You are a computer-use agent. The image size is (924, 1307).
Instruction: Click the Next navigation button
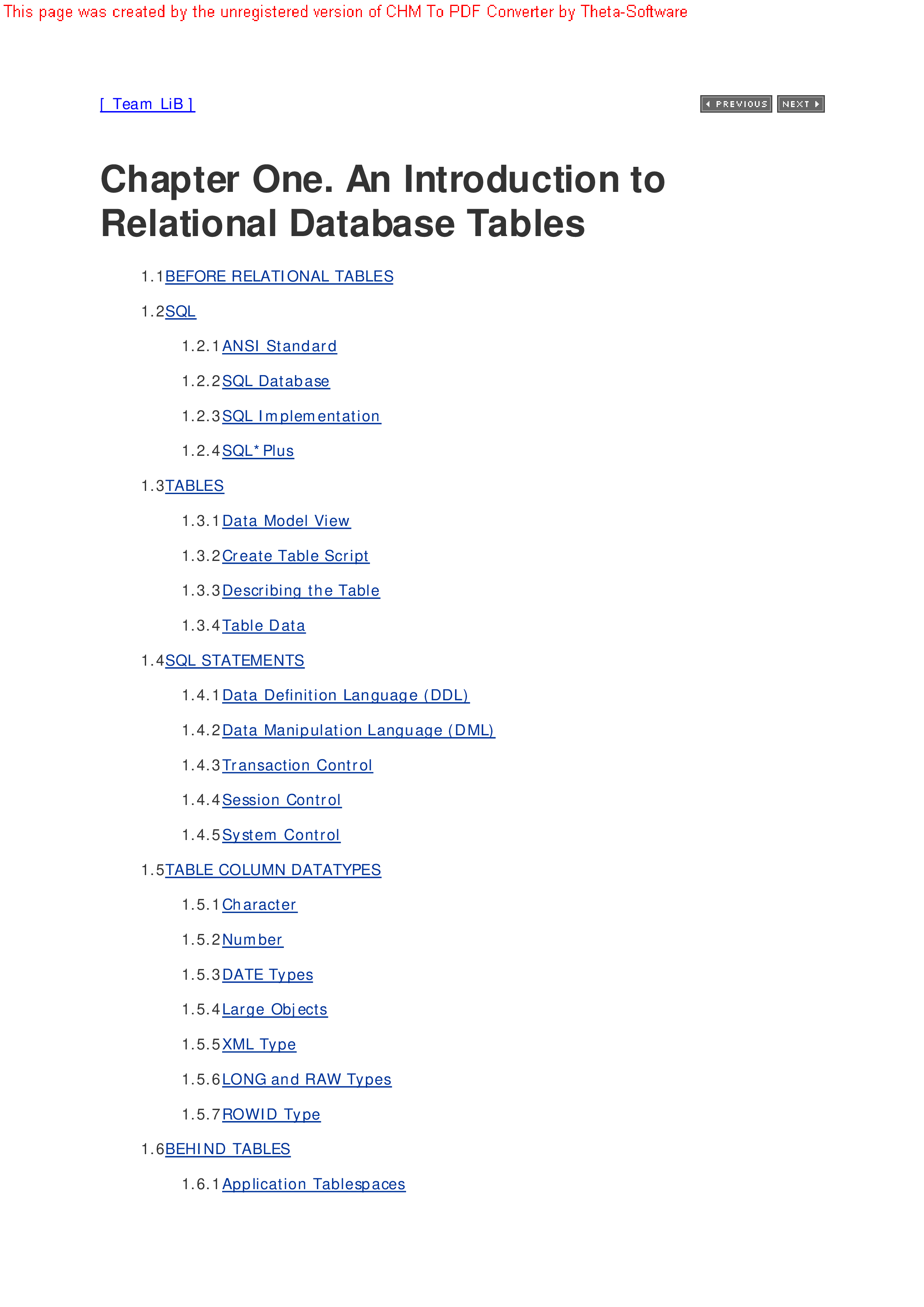(800, 104)
